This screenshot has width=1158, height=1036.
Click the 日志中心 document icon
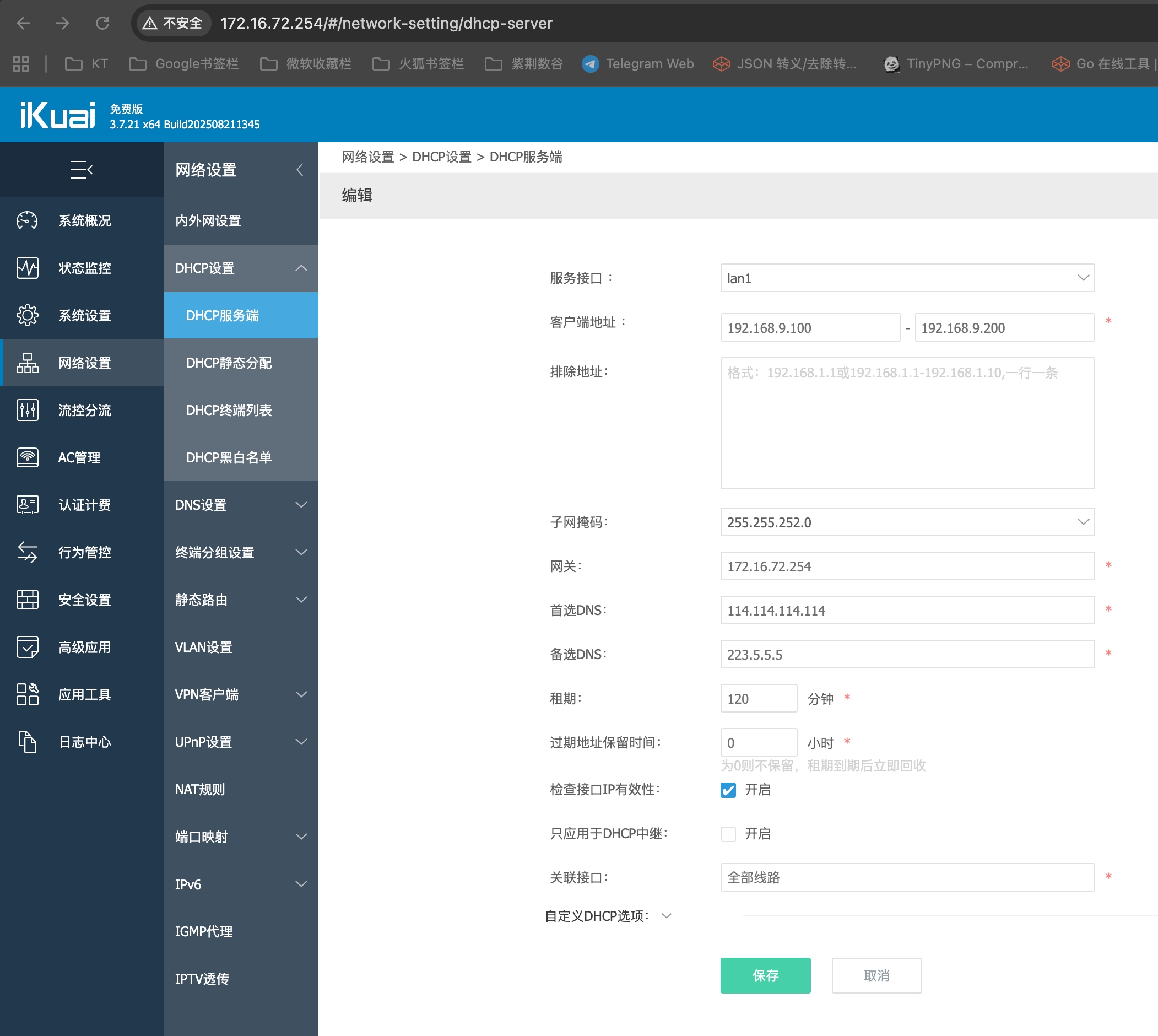(x=27, y=742)
